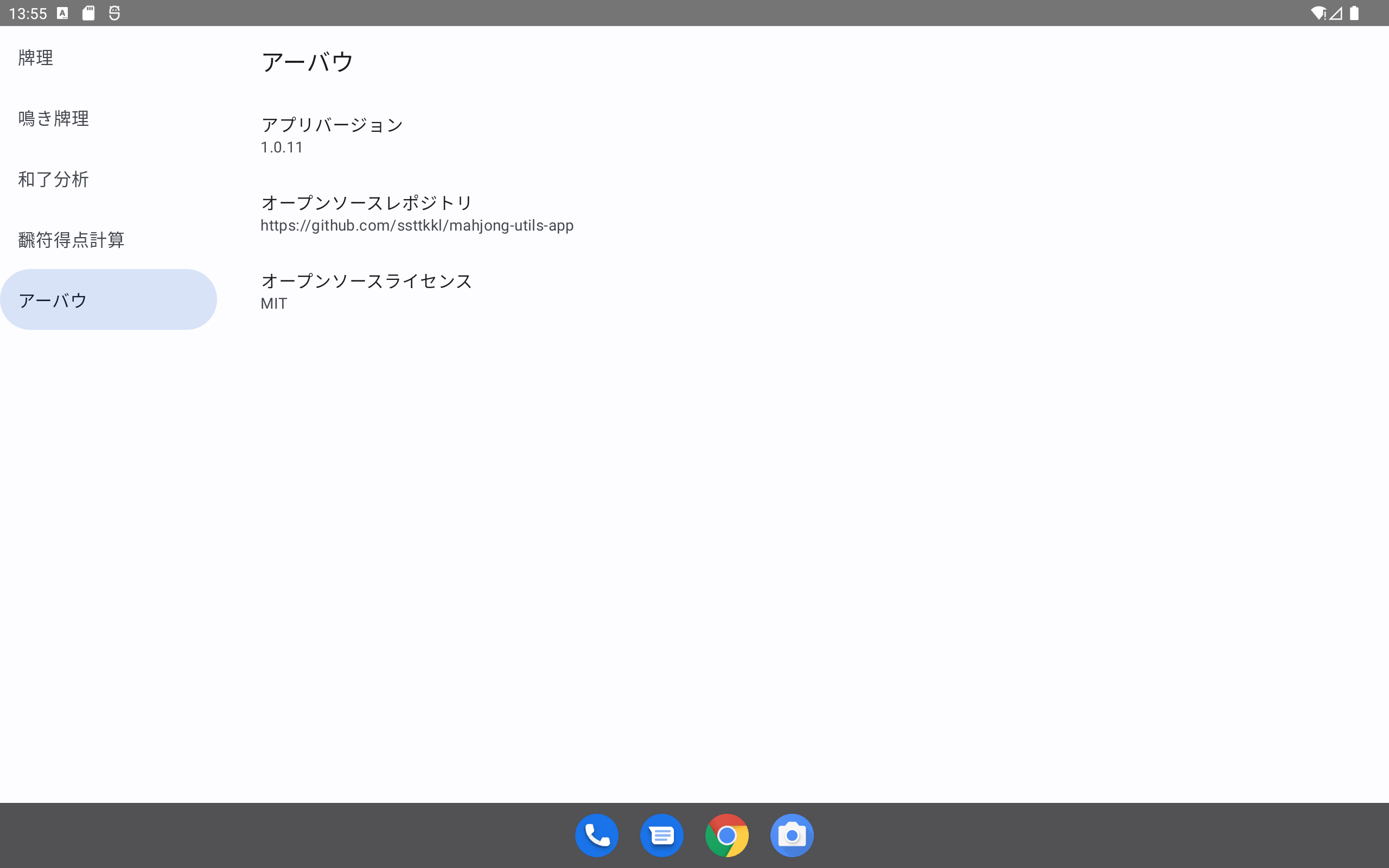The image size is (1389, 868).
Task: Tap the Wi-Fi status icon
Action: click(1318, 13)
